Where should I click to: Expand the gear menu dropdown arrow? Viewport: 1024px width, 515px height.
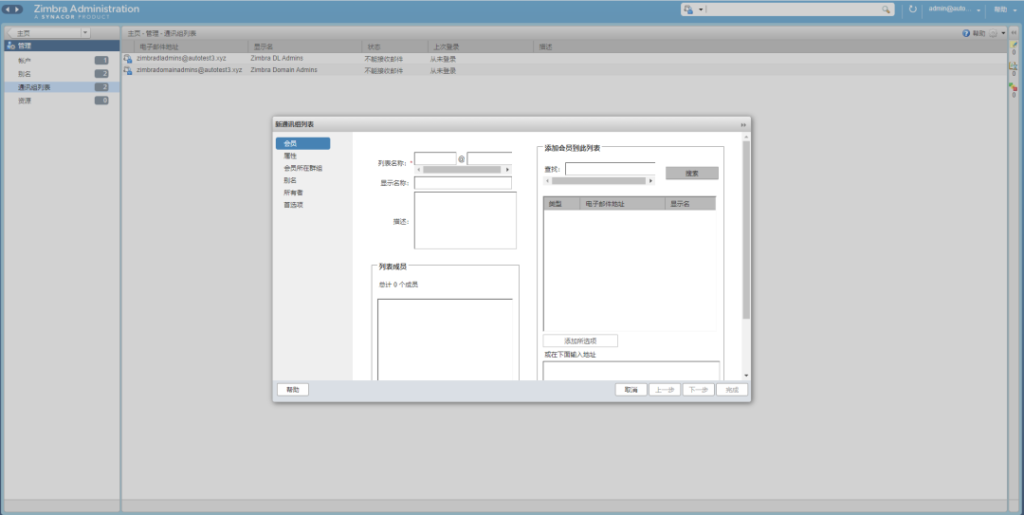pyautogui.click(x=1003, y=33)
